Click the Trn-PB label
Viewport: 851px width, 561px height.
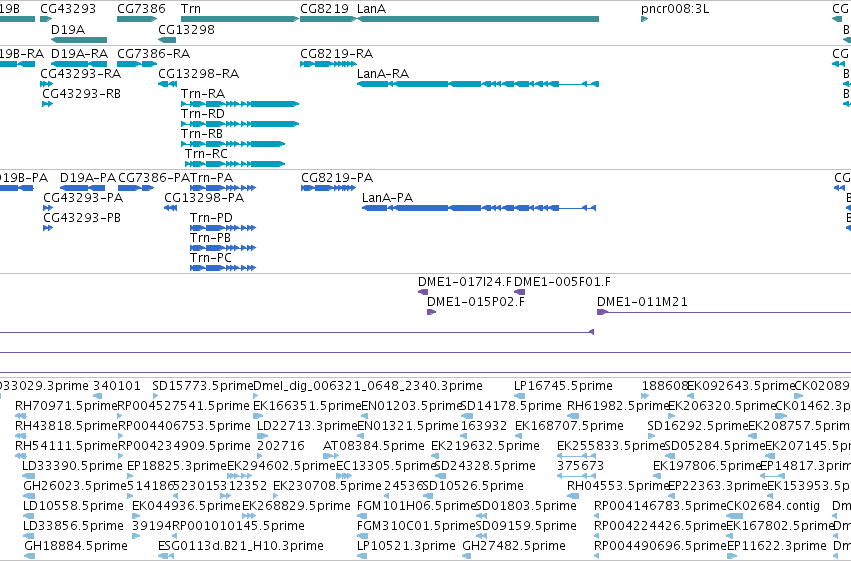210,238
